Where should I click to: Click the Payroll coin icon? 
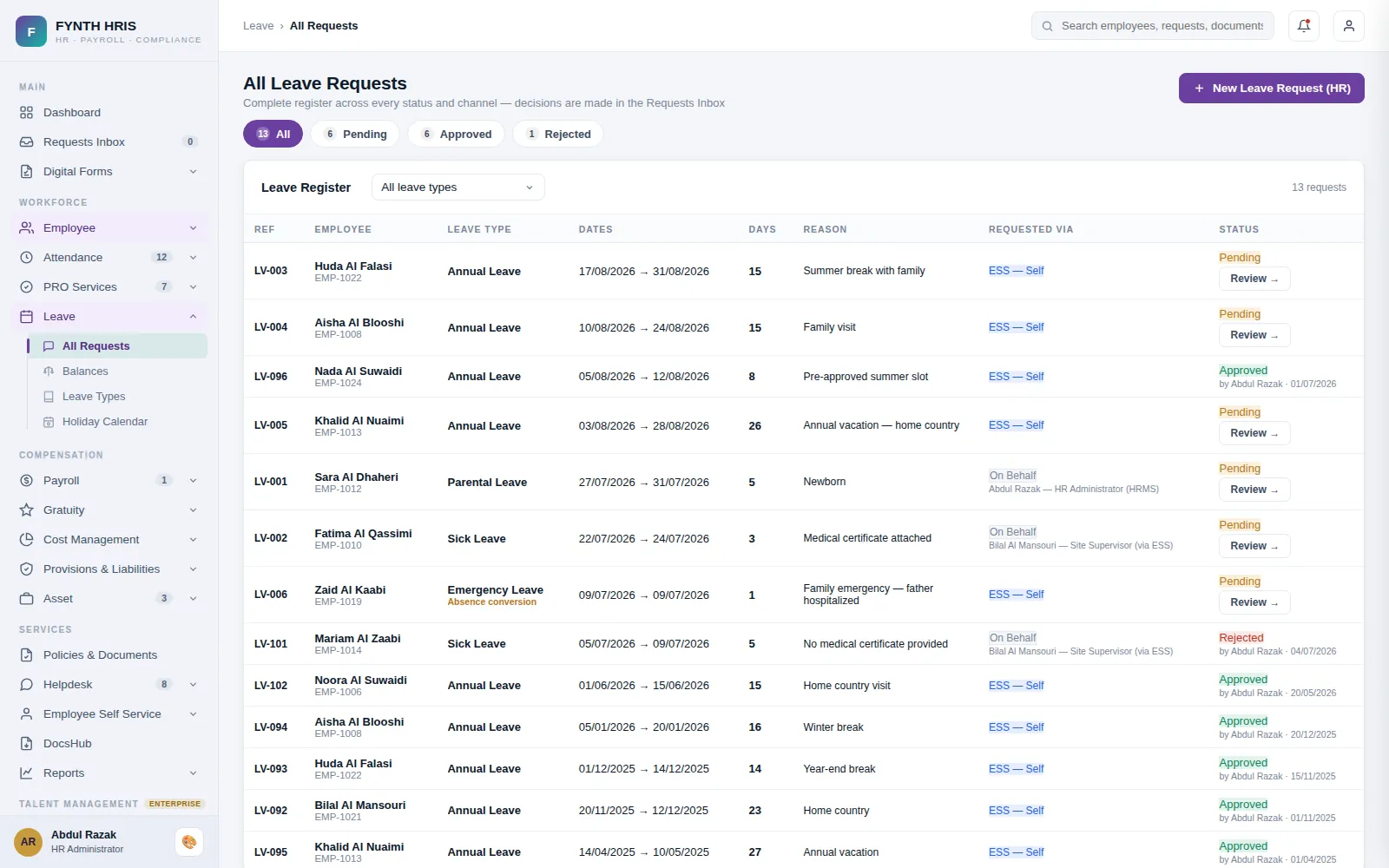[27, 481]
